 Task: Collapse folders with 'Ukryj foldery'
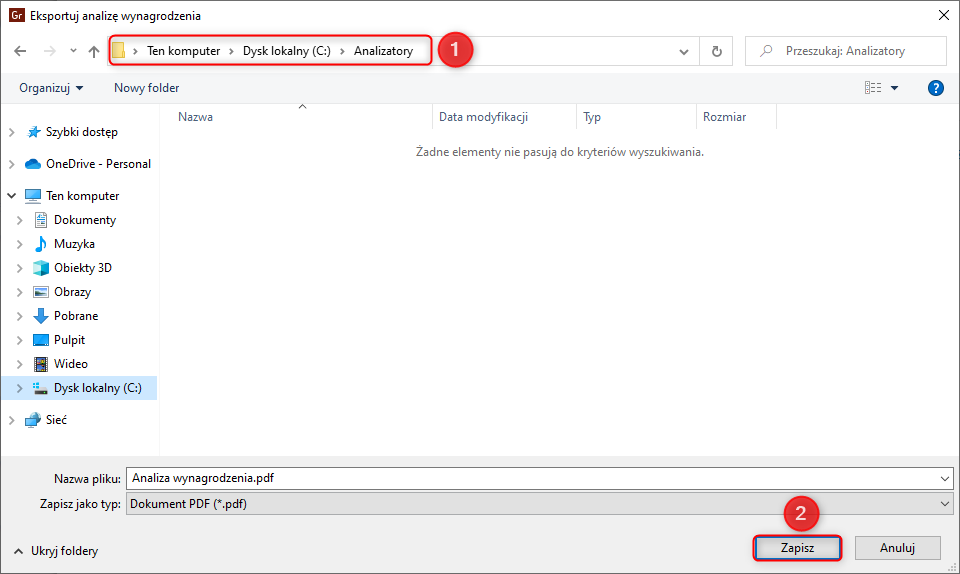pyautogui.click(x=56, y=551)
